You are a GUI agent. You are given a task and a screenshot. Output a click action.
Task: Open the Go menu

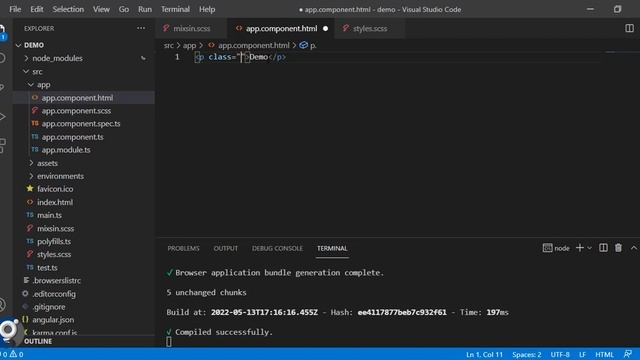(x=124, y=9)
